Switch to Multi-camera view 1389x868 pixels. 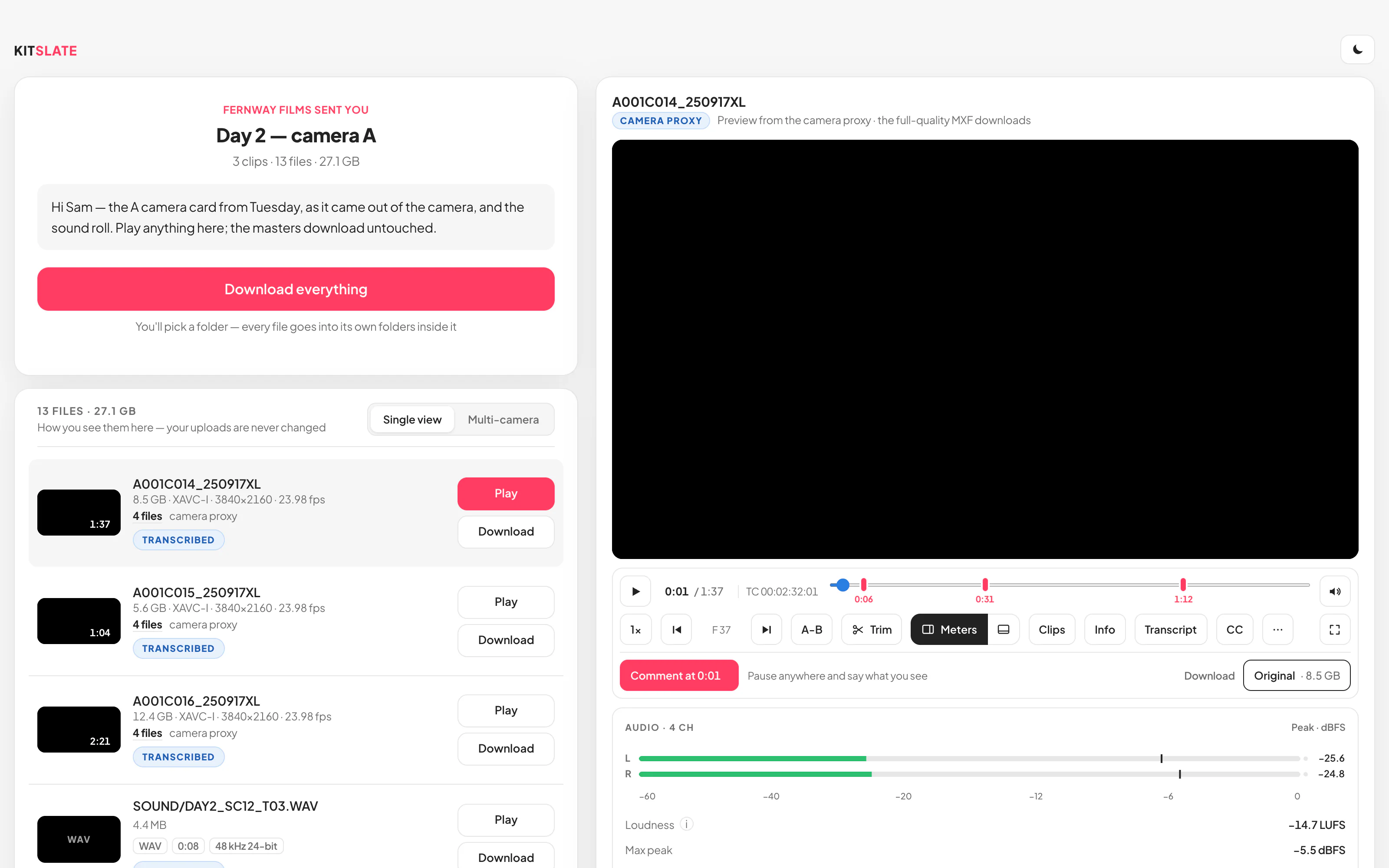pos(504,420)
